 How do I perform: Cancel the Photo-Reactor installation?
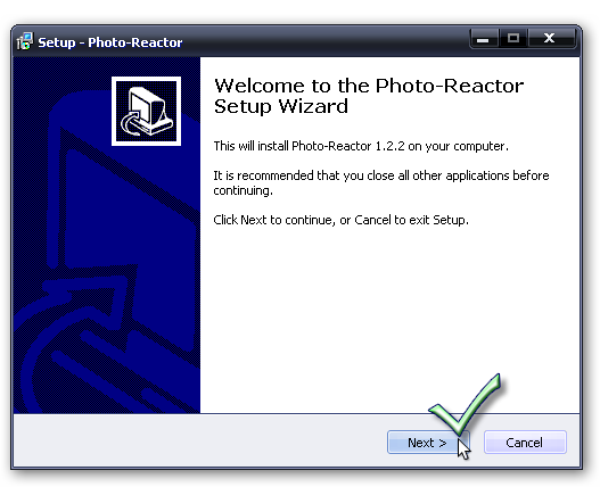click(x=525, y=442)
